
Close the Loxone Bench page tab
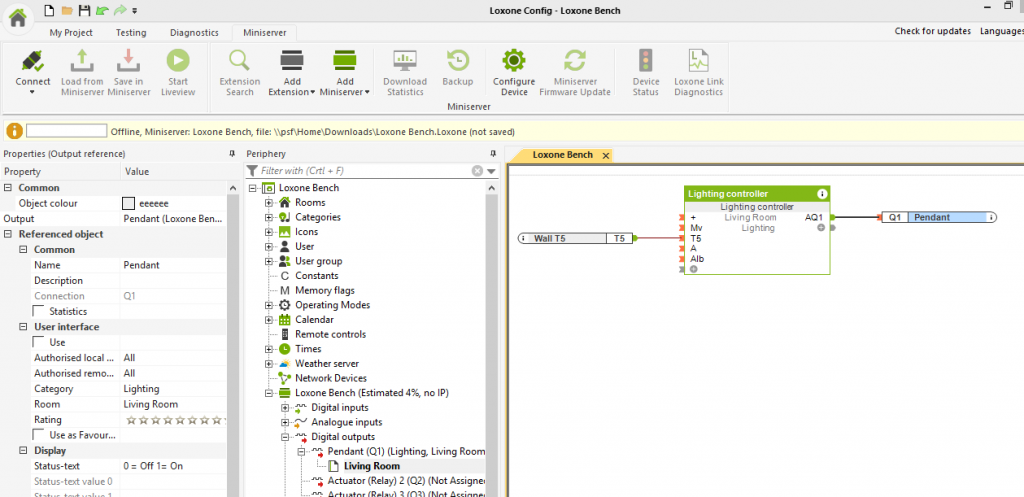coord(606,155)
